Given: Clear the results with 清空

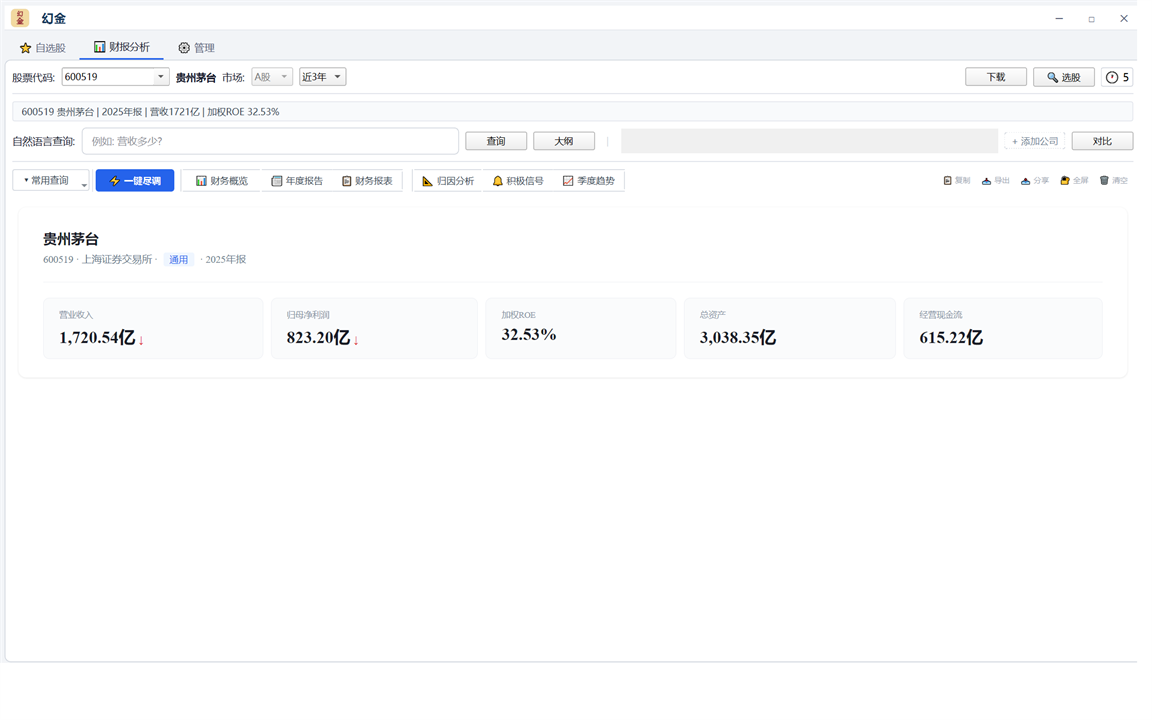Looking at the screenshot, I should [1113, 181].
